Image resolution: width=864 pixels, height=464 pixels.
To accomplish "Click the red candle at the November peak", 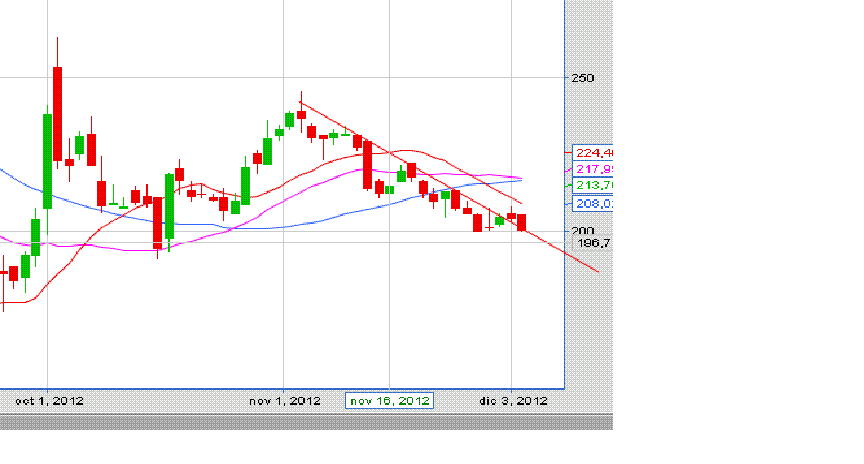I will click(x=301, y=114).
